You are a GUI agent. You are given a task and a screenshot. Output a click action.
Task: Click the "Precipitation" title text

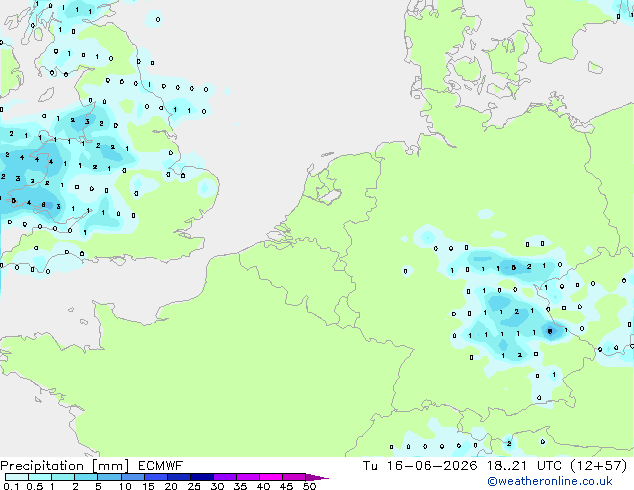point(42,466)
